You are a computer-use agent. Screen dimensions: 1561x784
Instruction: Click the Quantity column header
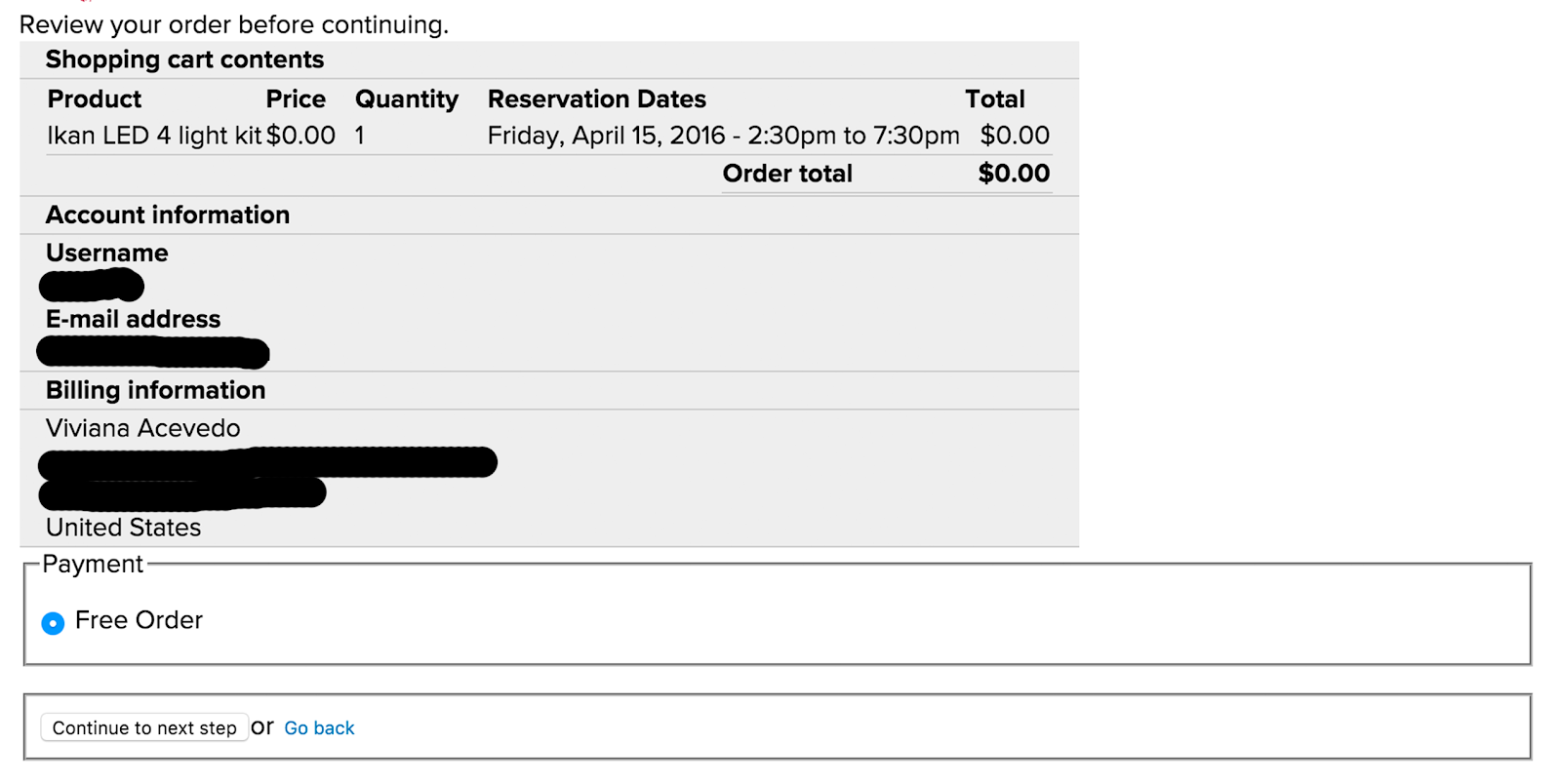[x=406, y=99]
